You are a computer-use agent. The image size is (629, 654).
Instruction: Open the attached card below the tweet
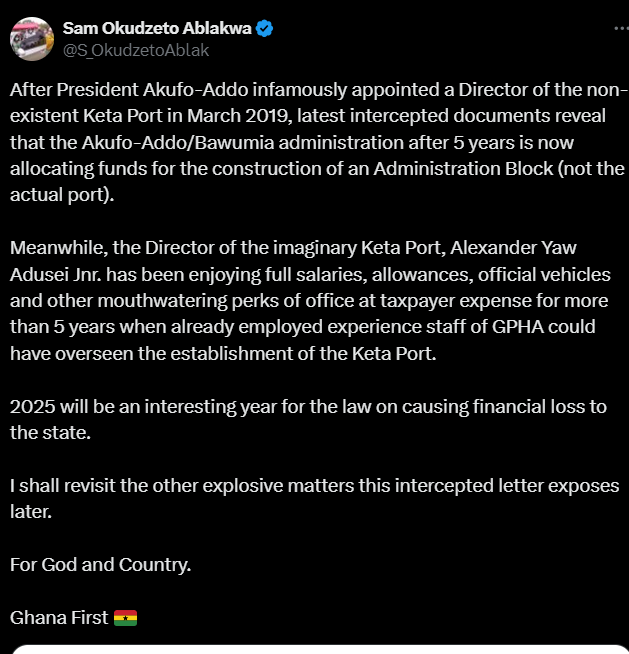(314, 647)
